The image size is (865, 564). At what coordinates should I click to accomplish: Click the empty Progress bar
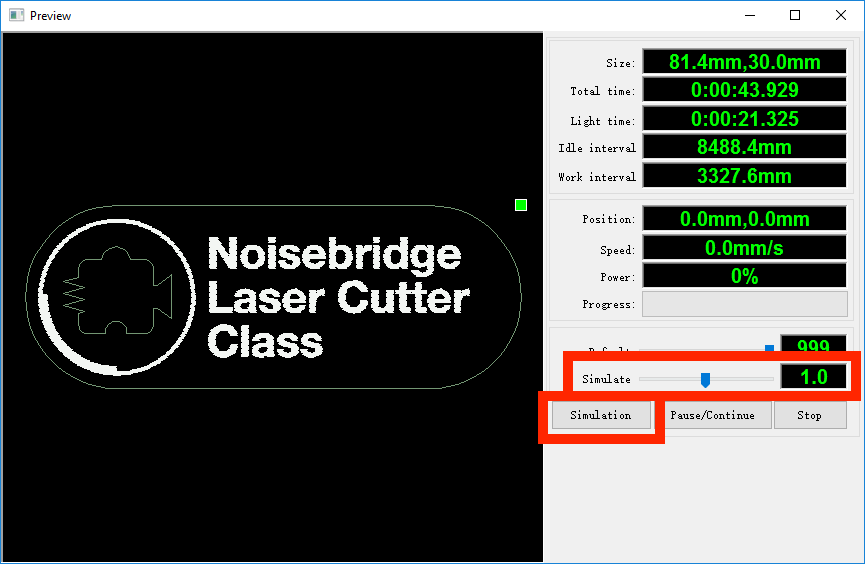click(744, 304)
